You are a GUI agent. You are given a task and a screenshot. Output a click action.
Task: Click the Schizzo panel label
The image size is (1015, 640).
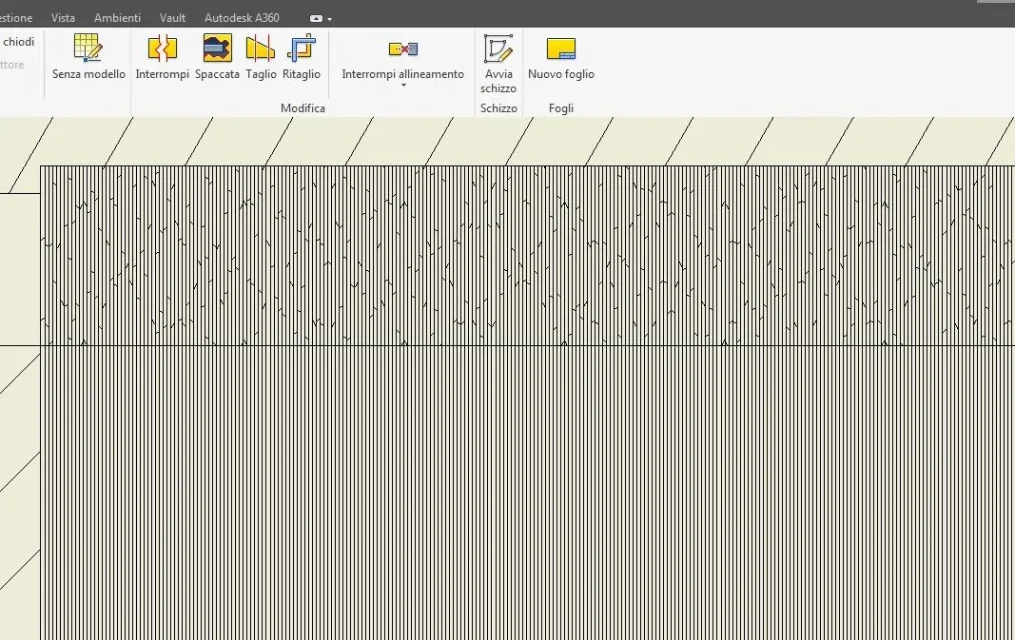pos(498,108)
